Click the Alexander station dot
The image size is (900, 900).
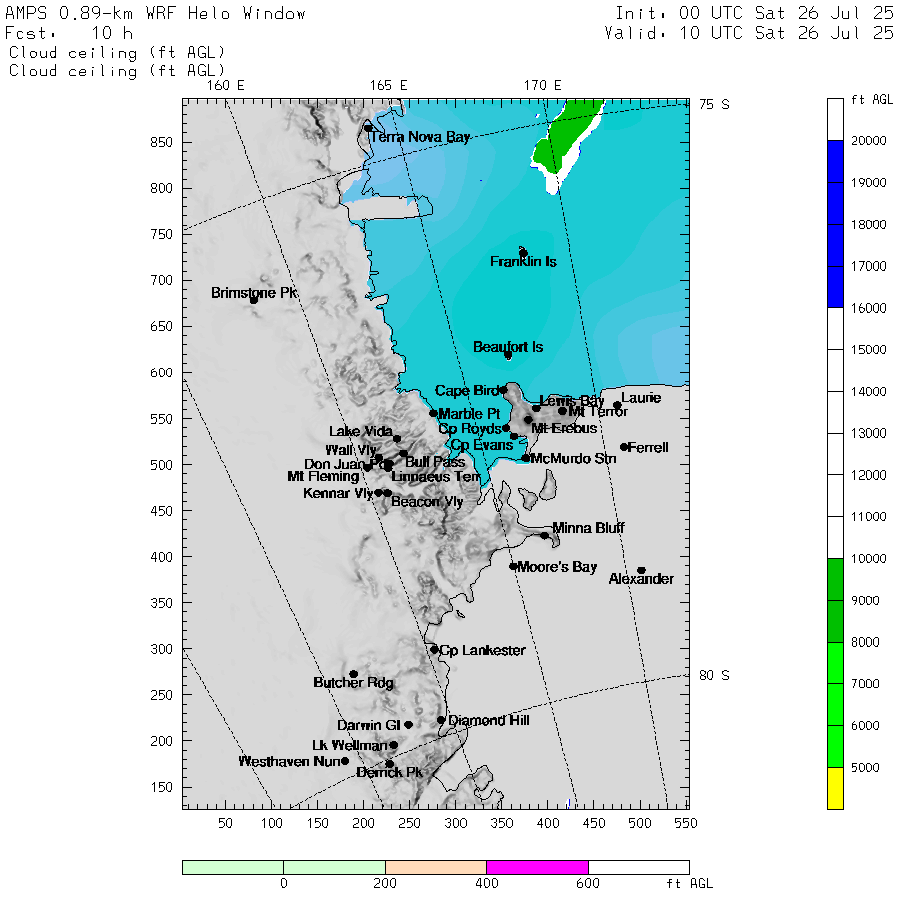coord(641,571)
